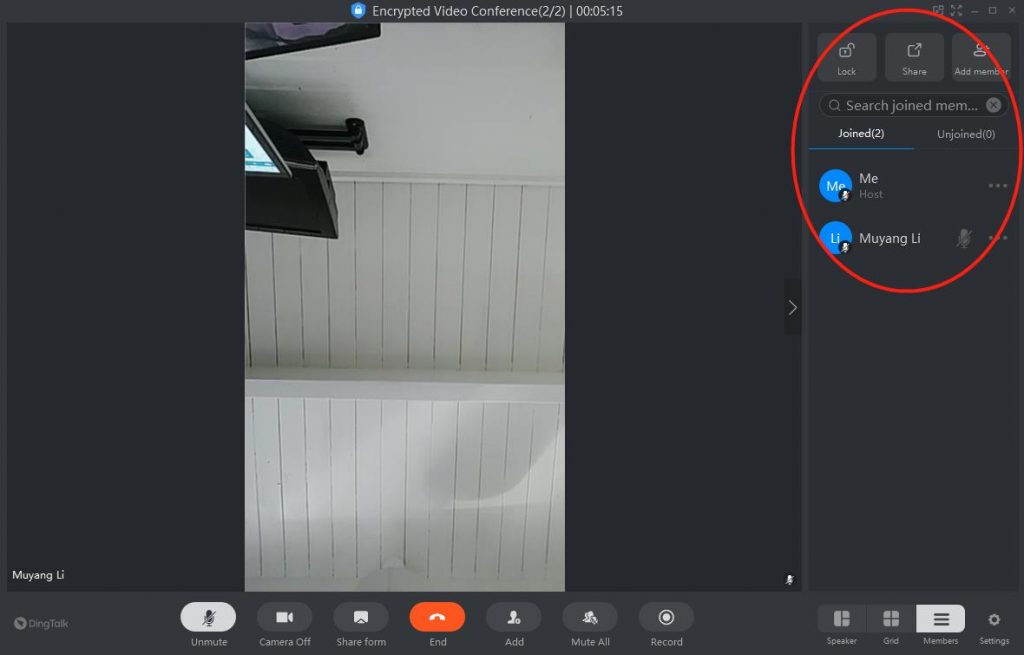Image resolution: width=1024 pixels, height=655 pixels.
Task: Click Add member button
Action: [980, 57]
